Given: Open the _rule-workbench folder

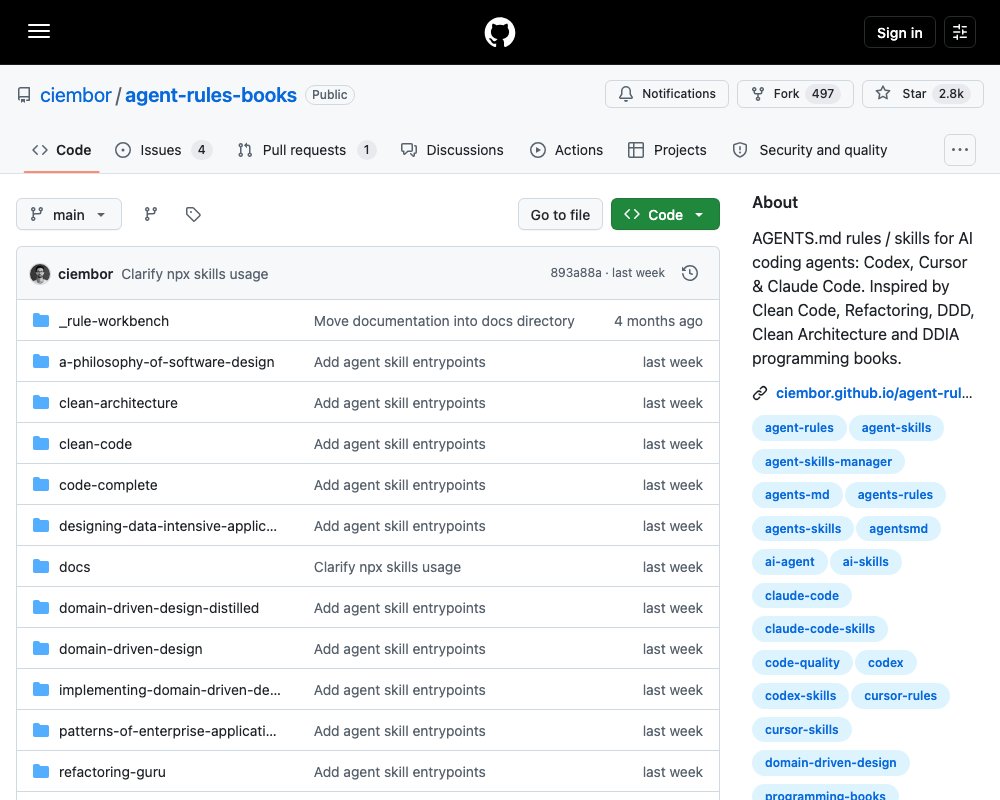Looking at the screenshot, I should tap(114, 321).
